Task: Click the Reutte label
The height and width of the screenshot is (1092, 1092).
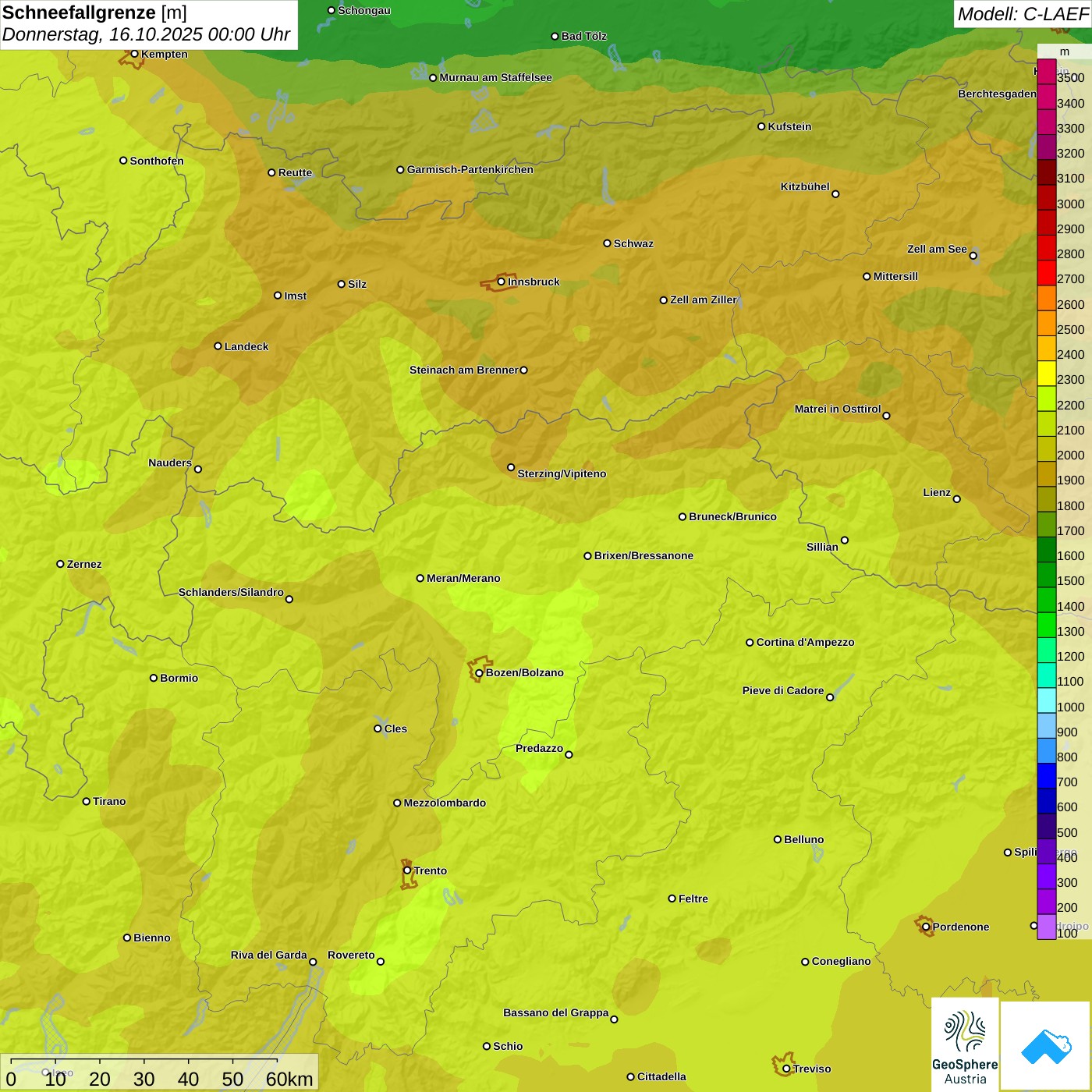Action: coord(295,172)
